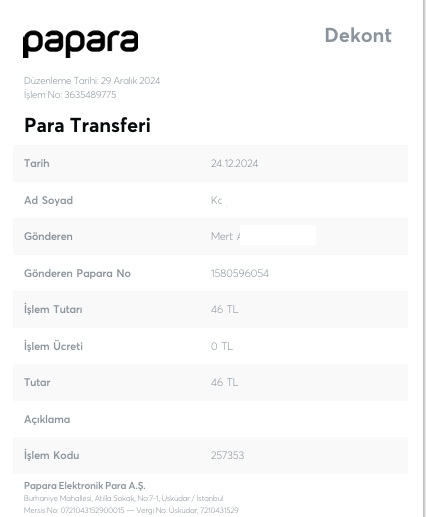
Task: Click the Tutar row amount 46 TL
Action: point(224,382)
